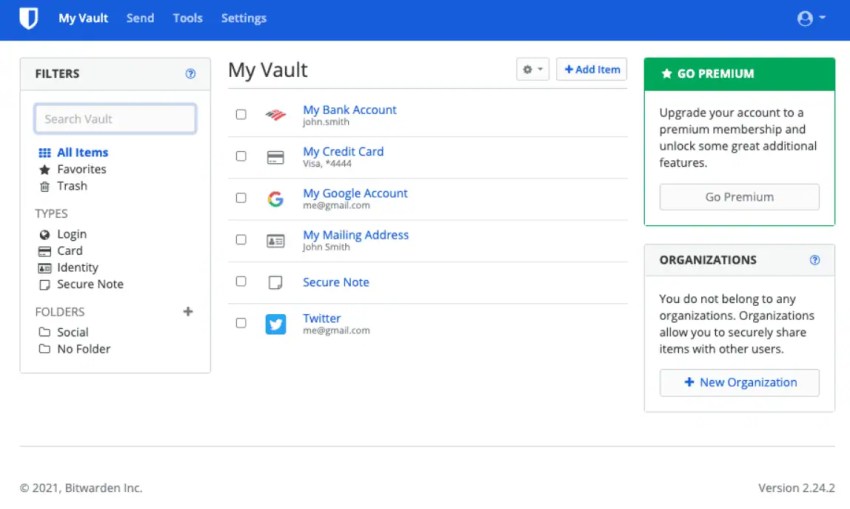The image size is (850, 509).
Task: Open the My Mailing Address item
Action: [x=356, y=235]
